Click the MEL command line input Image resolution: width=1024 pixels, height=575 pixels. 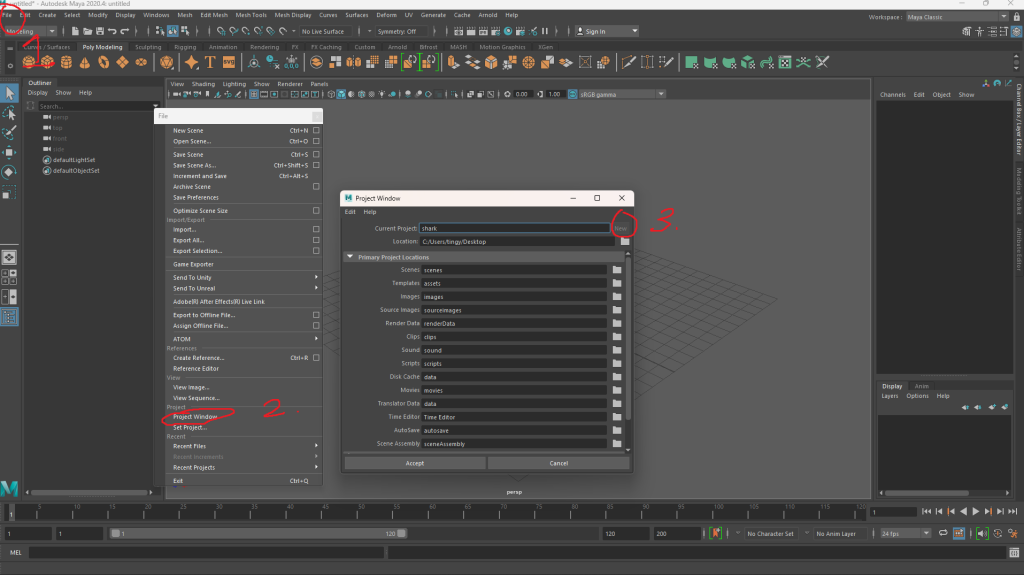(206, 553)
